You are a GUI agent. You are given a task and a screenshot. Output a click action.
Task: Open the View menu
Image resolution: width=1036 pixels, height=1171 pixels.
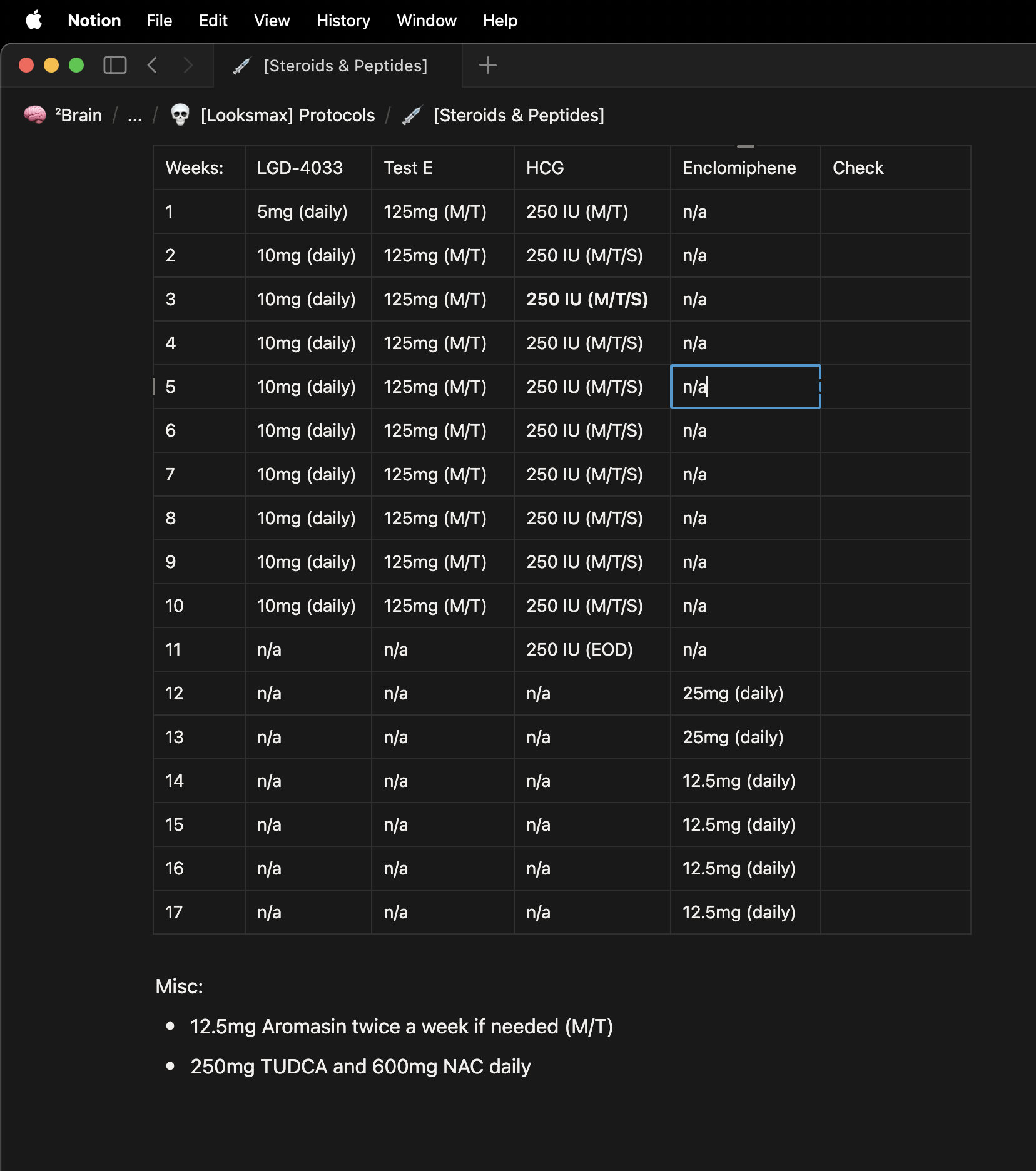click(x=272, y=20)
